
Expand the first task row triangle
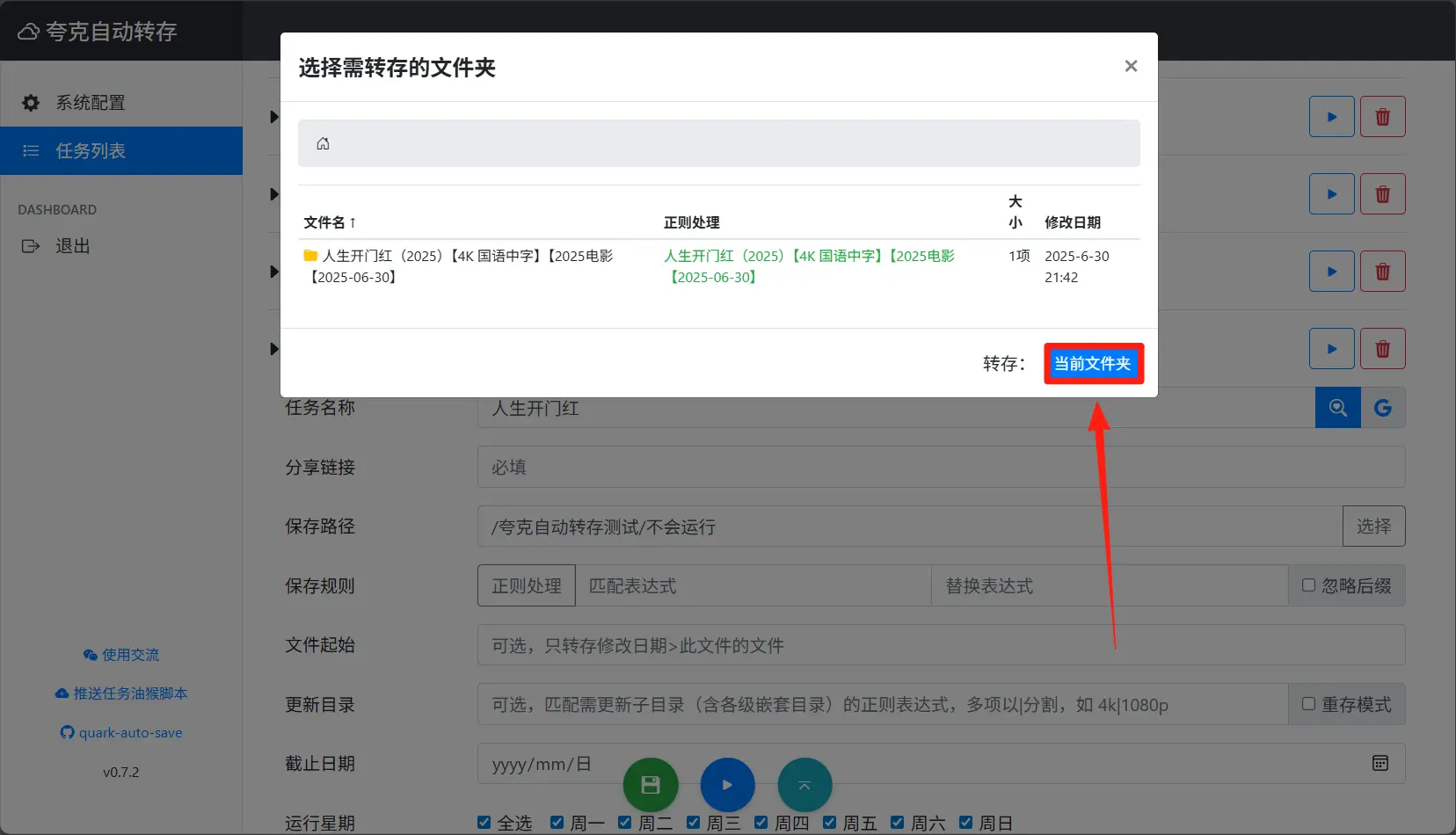point(274,117)
